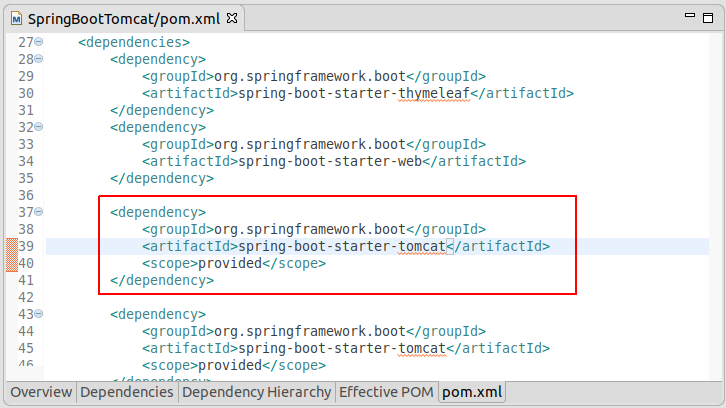Close the SpringBootTomcat/pom.xml editor tab
Image resolution: width=726 pixels, height=408 pixels.
(x=232, y=19)
